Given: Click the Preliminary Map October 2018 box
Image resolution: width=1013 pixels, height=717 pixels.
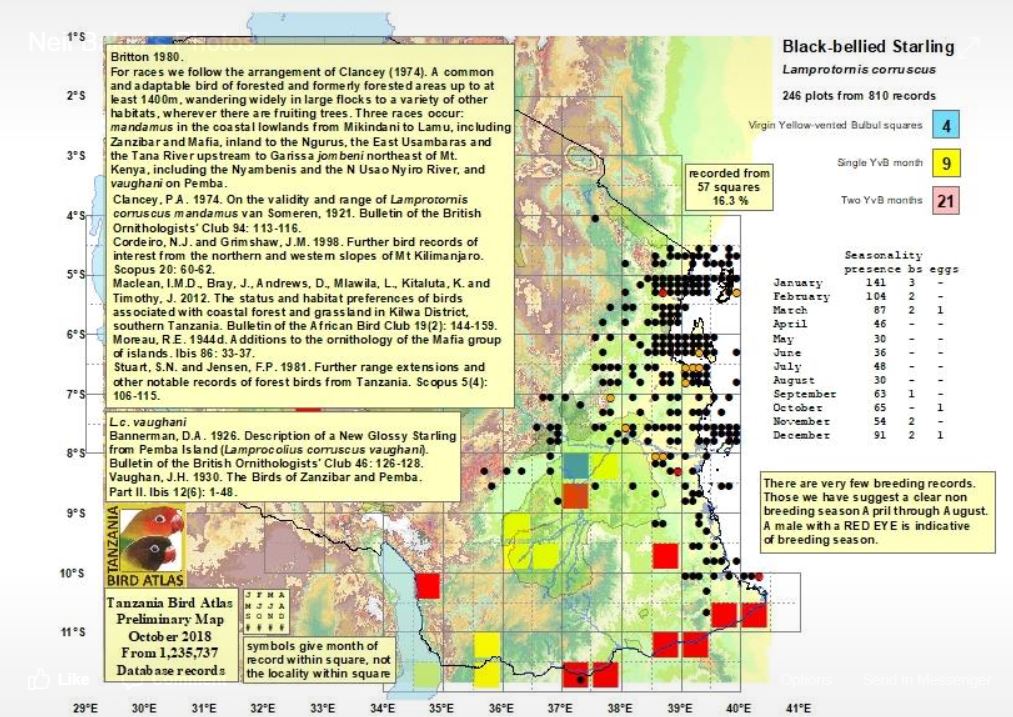Looking at the screenshot, I should pyautogui.click(x=171, y=635).
